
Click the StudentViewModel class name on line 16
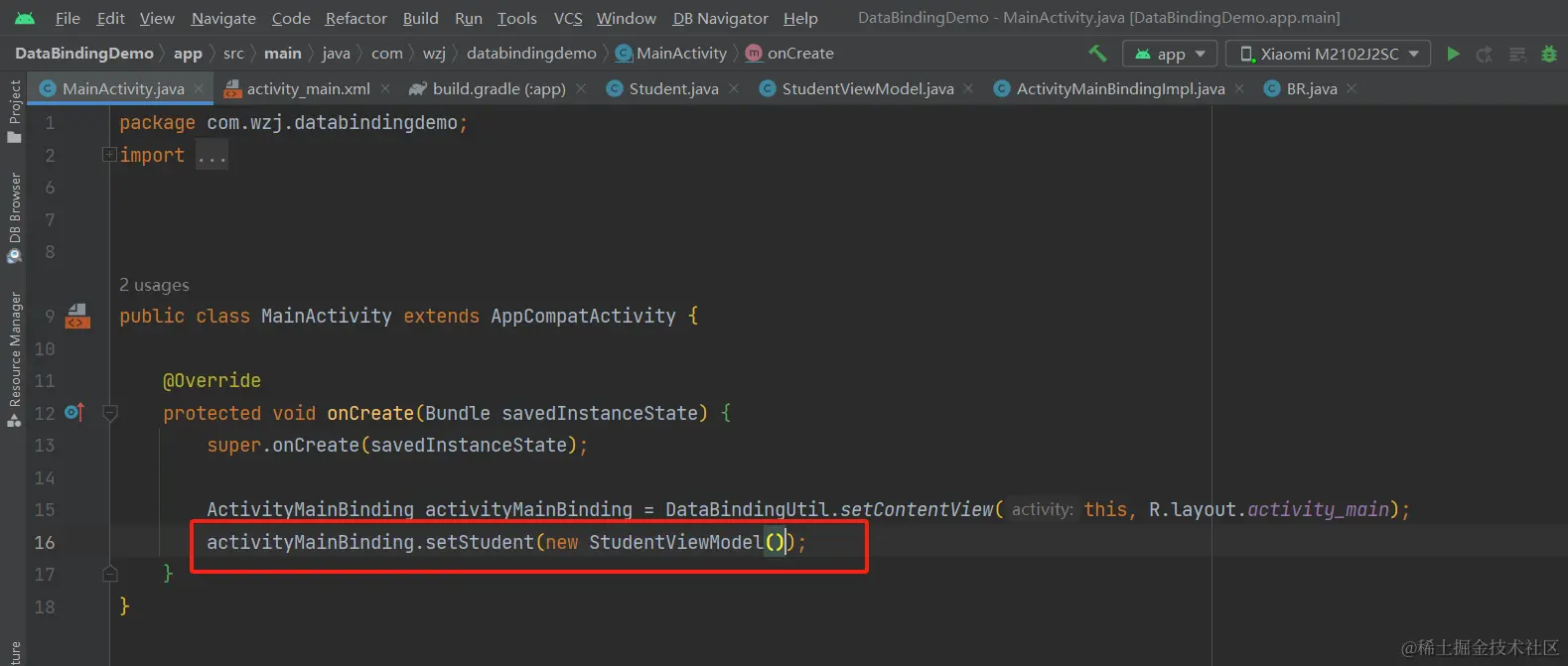(x=676, y=542)
